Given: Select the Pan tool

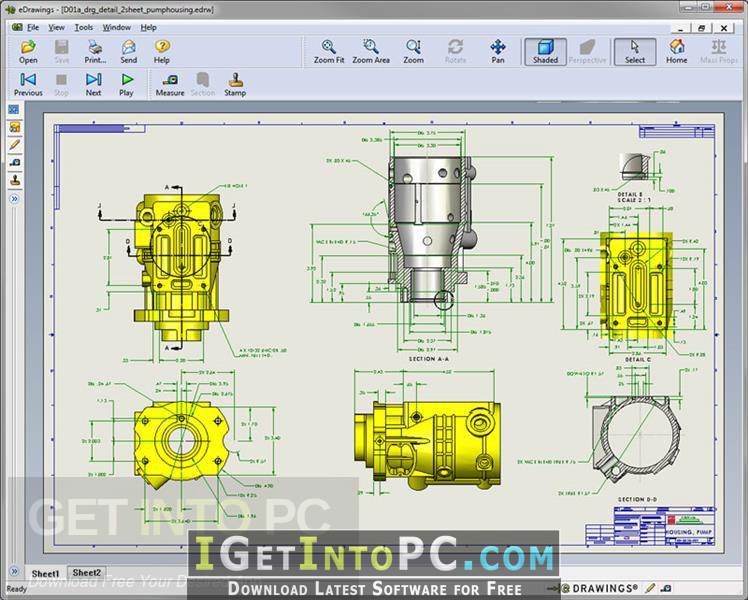Looking at the screenshot, I should [498, 52].
